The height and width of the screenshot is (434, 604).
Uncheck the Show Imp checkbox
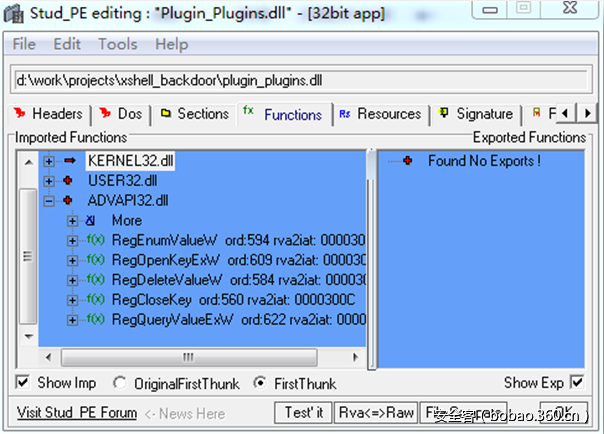click(23, 383)
